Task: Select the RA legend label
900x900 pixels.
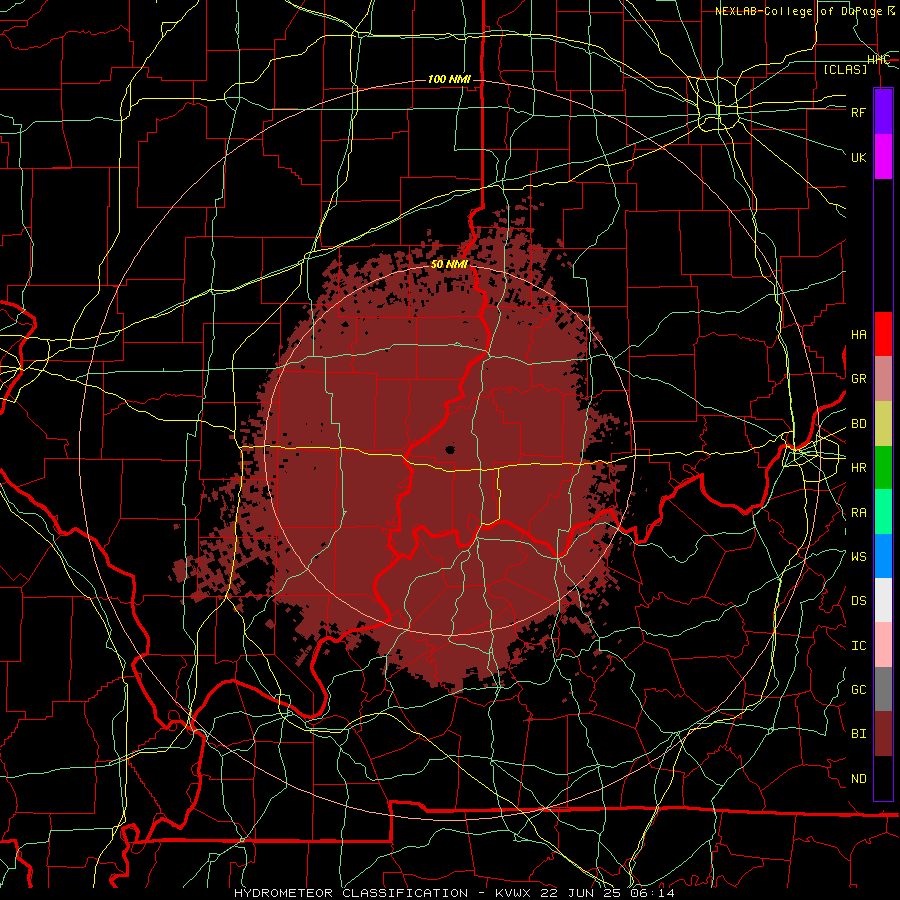Action: 859,513
